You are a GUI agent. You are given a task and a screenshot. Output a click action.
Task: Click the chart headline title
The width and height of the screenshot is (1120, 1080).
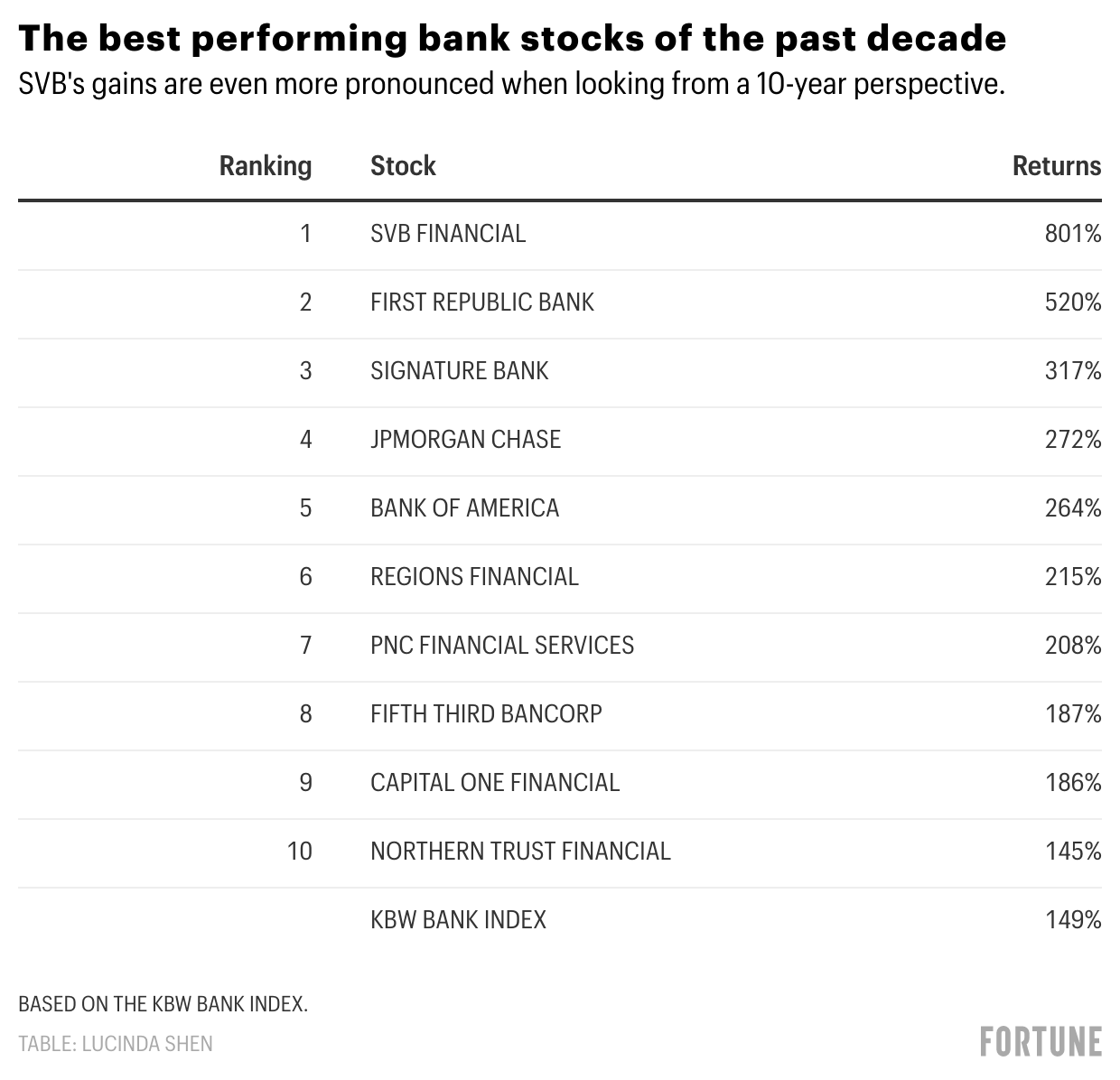(x=511, y=39)
